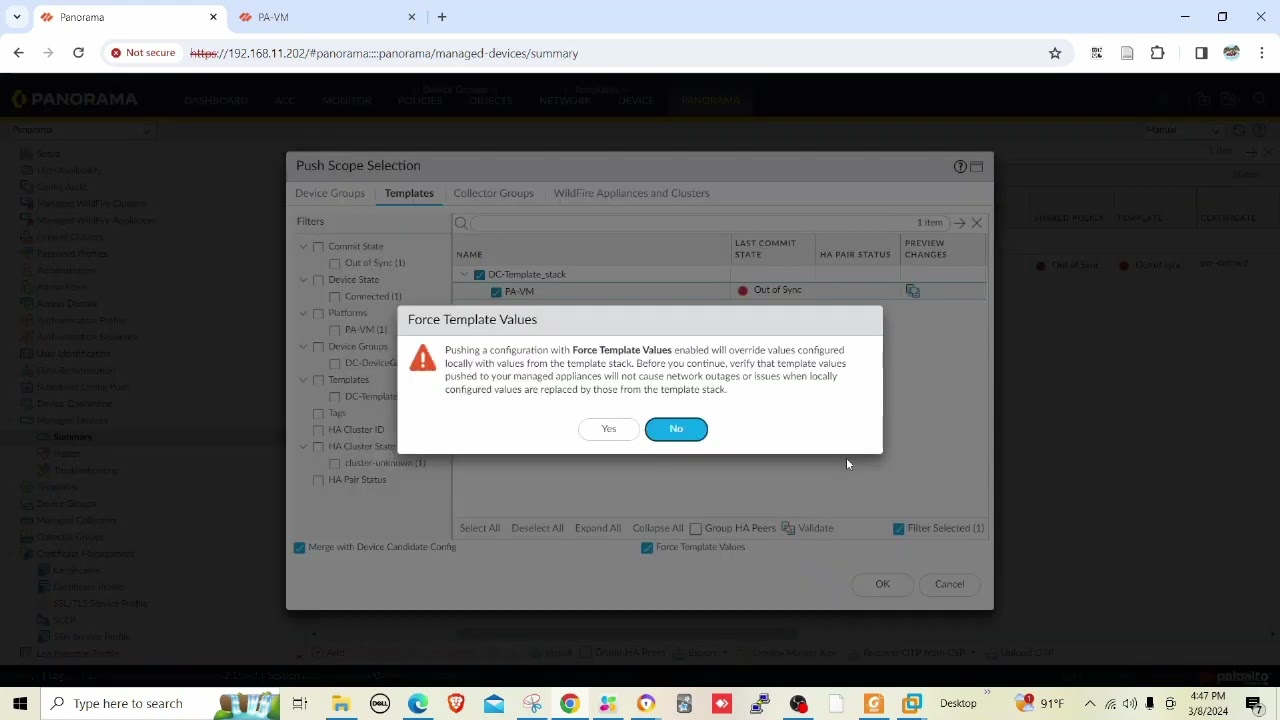Click the Not secure site info badge
1280x720 pixels.
[143, 53]
